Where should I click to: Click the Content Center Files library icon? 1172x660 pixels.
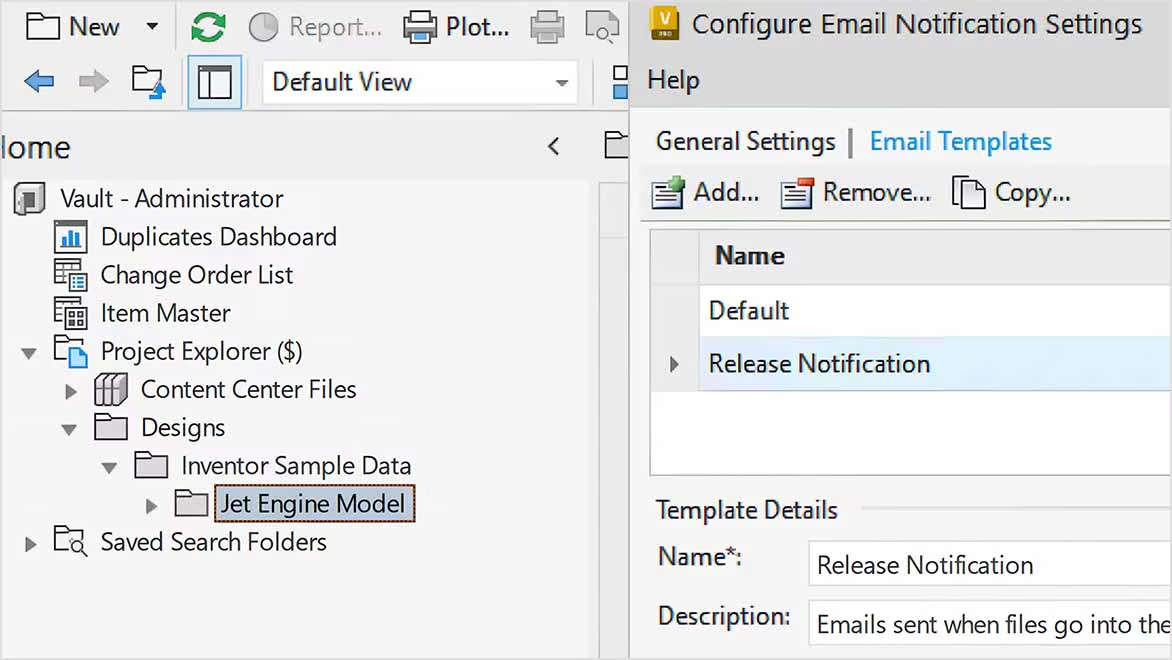coord(111,389)
